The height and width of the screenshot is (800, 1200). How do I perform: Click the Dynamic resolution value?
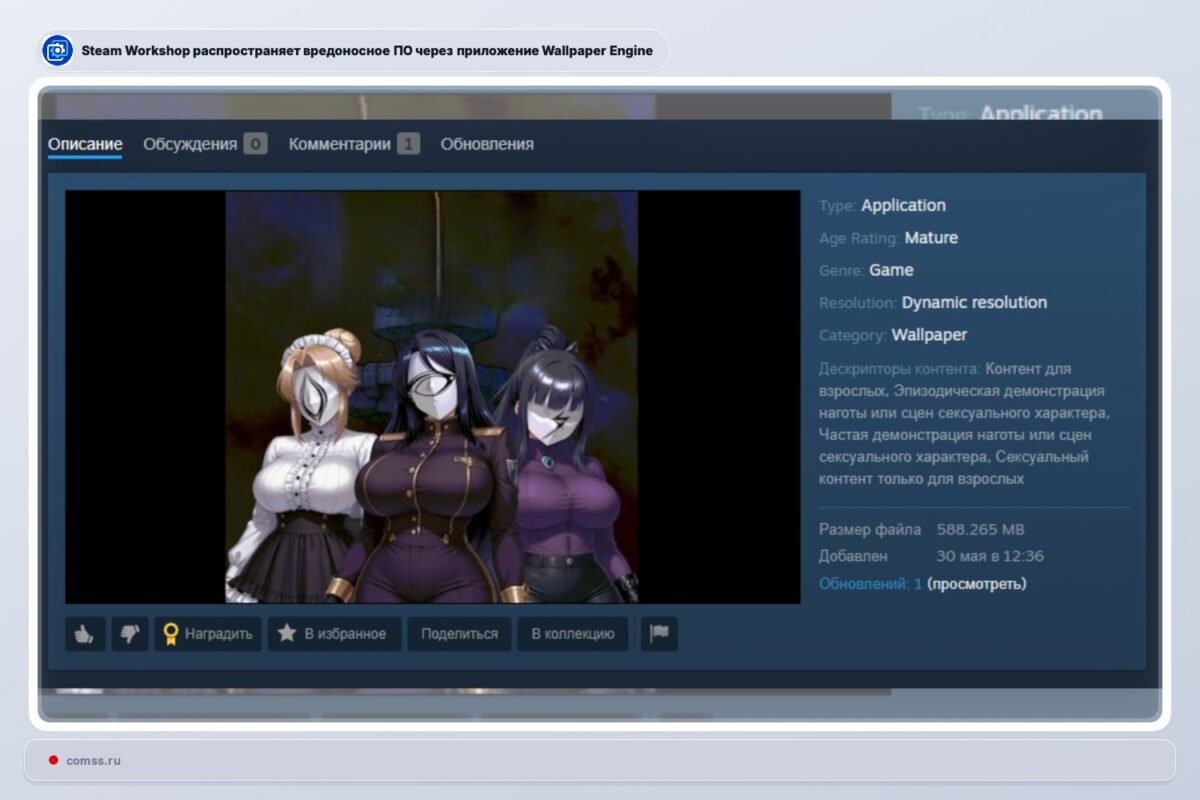974,302
